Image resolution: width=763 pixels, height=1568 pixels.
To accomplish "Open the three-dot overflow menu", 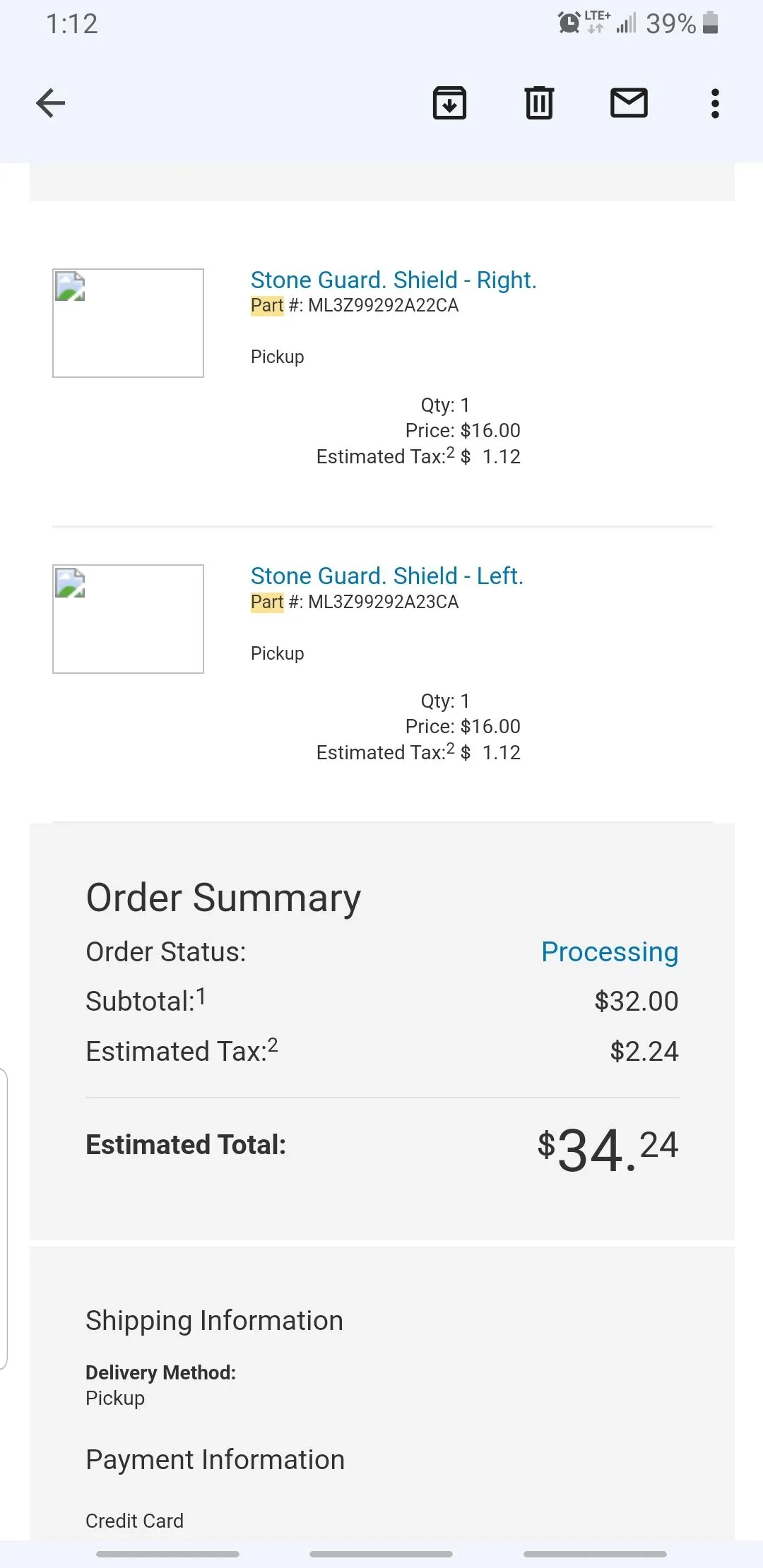I will pos(715,103).
